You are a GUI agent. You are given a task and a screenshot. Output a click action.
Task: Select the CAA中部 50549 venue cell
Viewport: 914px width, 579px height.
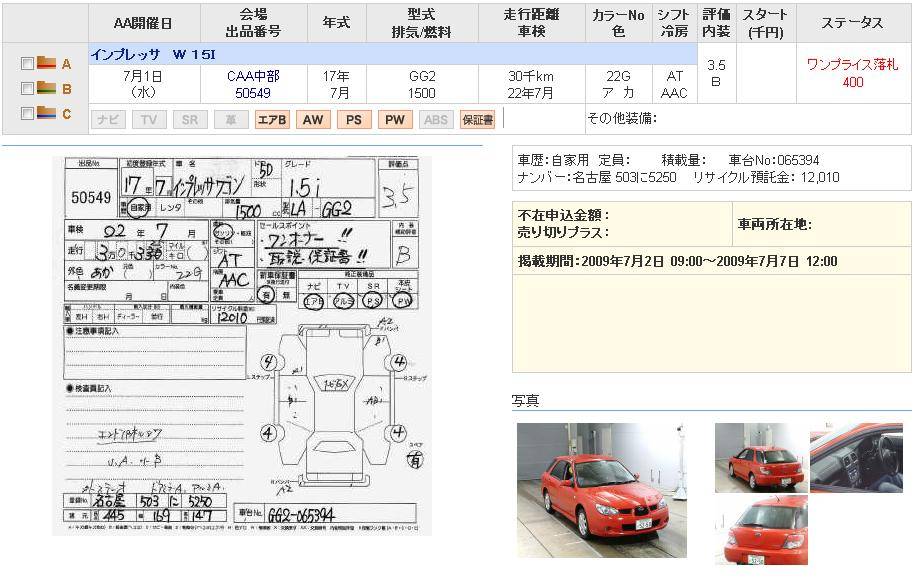(254, 84)
